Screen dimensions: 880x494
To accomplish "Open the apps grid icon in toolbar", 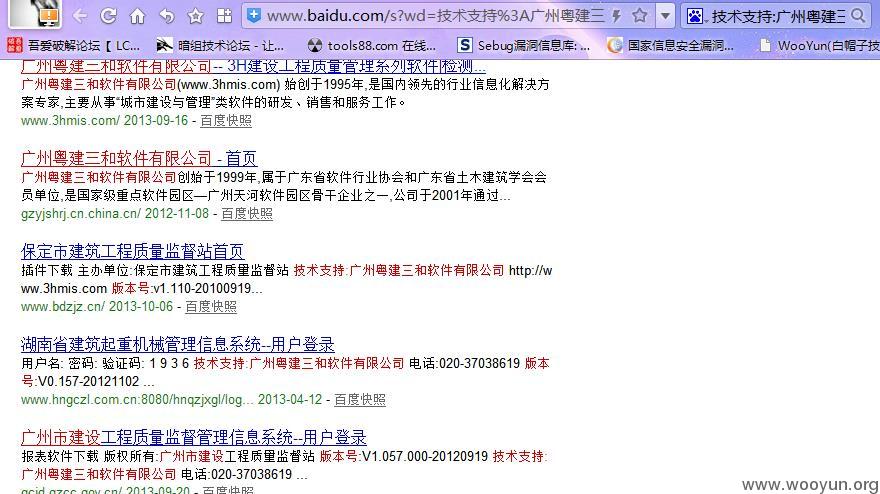I will (224, 16).
